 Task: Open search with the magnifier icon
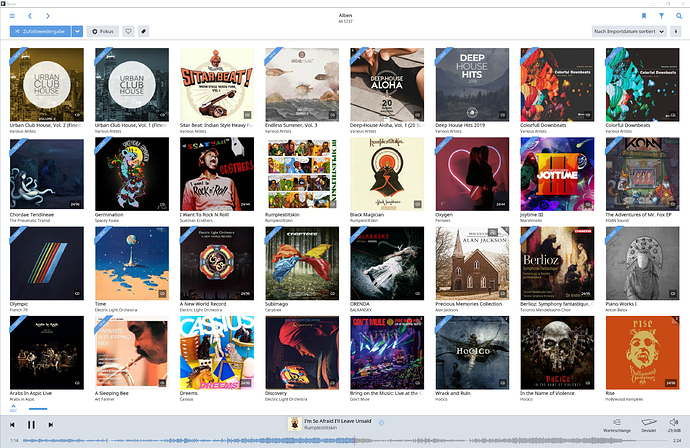pos(679,16)
